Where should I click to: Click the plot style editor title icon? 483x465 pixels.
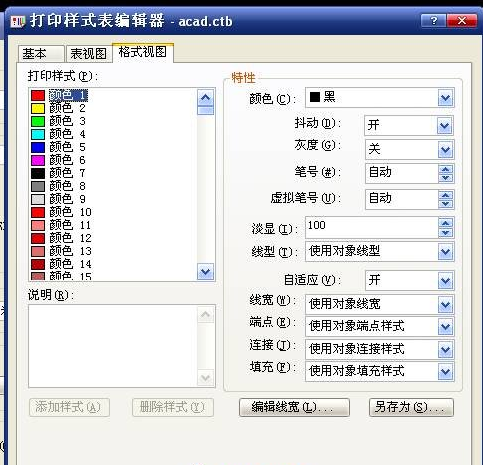[18, 22]
